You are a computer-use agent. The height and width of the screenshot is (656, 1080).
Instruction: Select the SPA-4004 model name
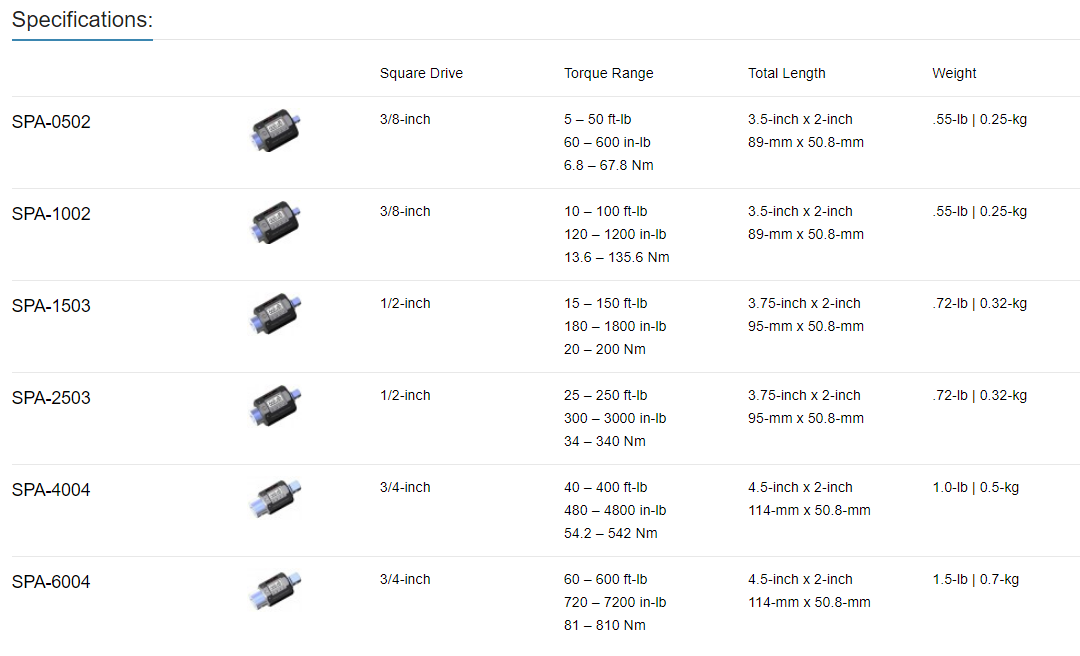click(x=51, y=490)
